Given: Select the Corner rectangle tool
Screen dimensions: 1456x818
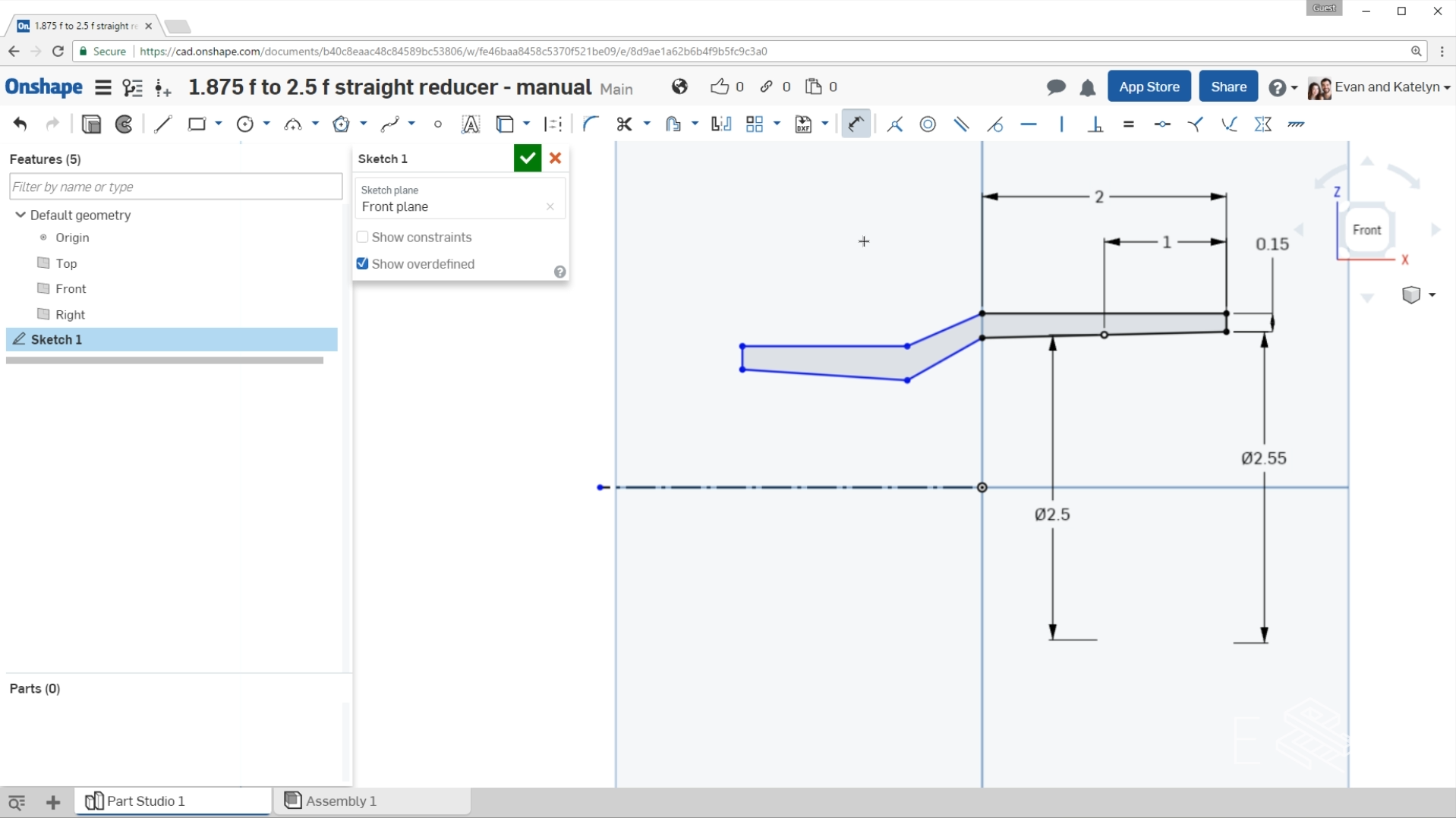Looking at the screenshot, I should [x=197, y=124].
